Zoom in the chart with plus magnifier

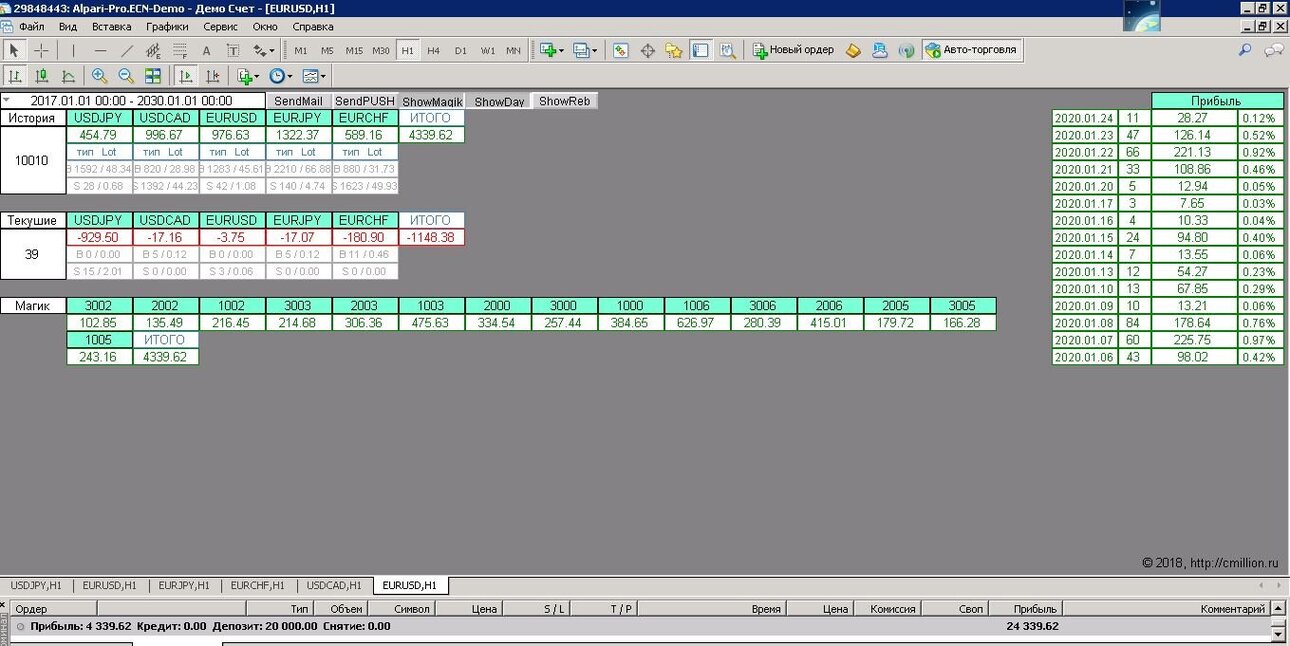click(99, 75)
